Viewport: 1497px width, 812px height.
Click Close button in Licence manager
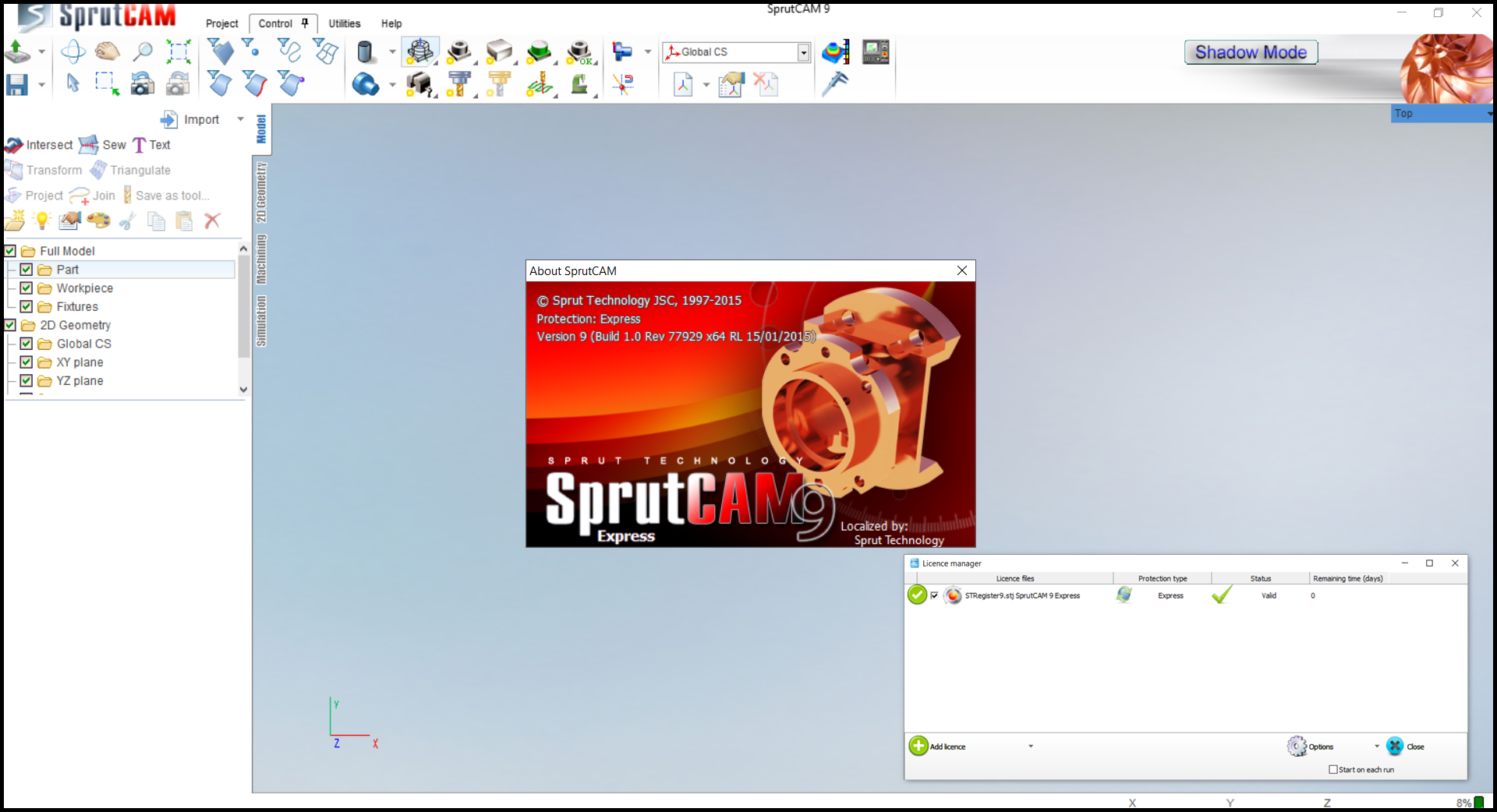1406,747
